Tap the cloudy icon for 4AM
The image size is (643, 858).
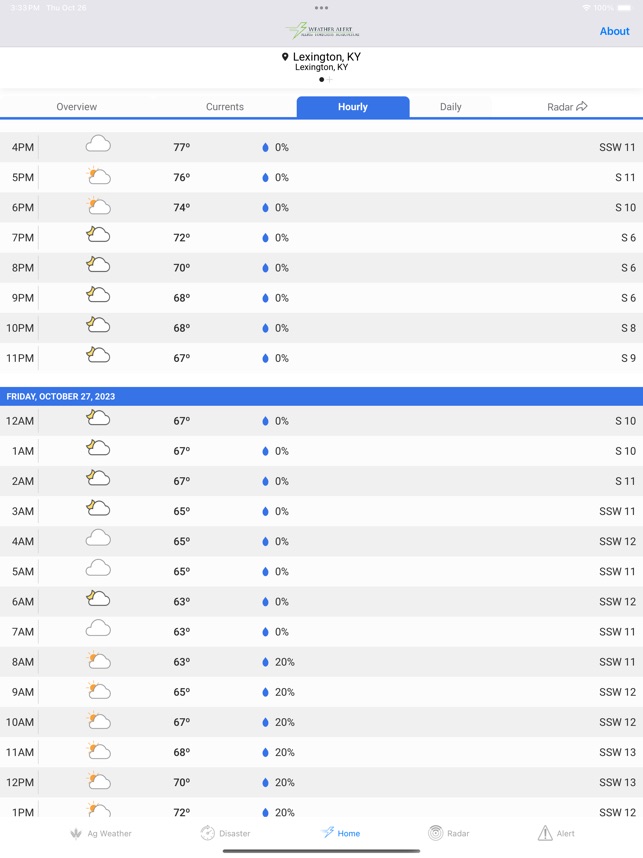98,538
